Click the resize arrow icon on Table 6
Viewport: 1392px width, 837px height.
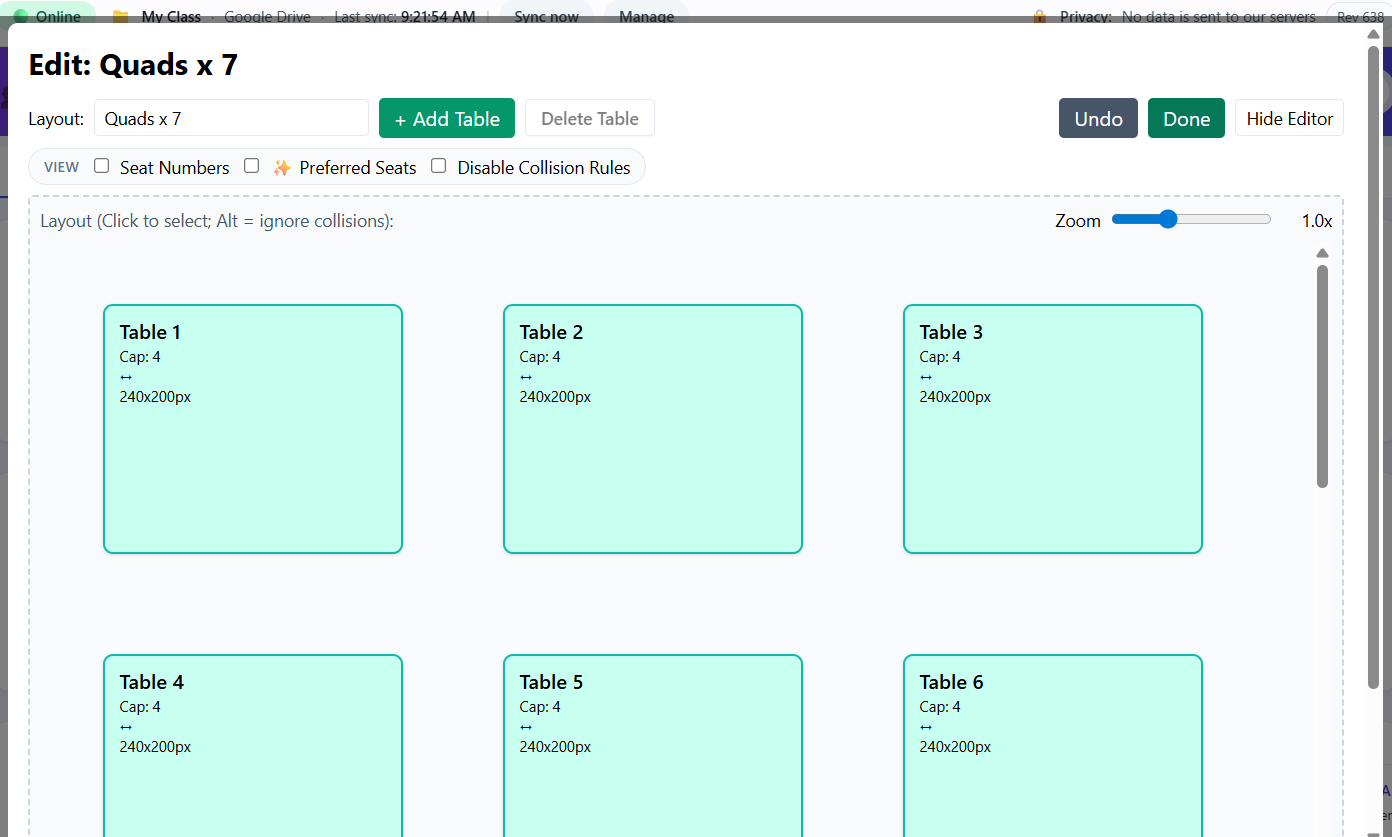click(x=924, y=727)
